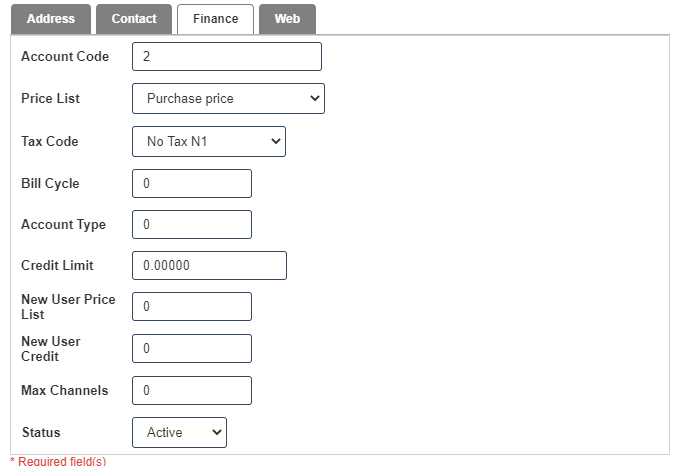Click the Account Code label text
Image resolution: width=680 pixels, height=466 pixels.
(65, 57)
